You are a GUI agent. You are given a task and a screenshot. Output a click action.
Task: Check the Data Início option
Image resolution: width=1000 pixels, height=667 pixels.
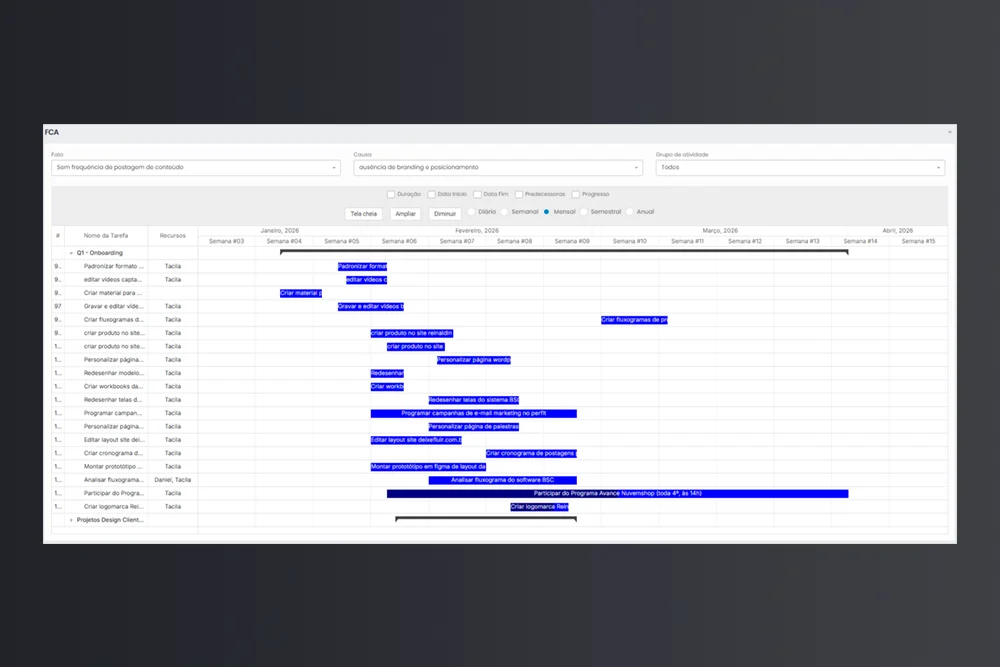[x=432, y=194]
